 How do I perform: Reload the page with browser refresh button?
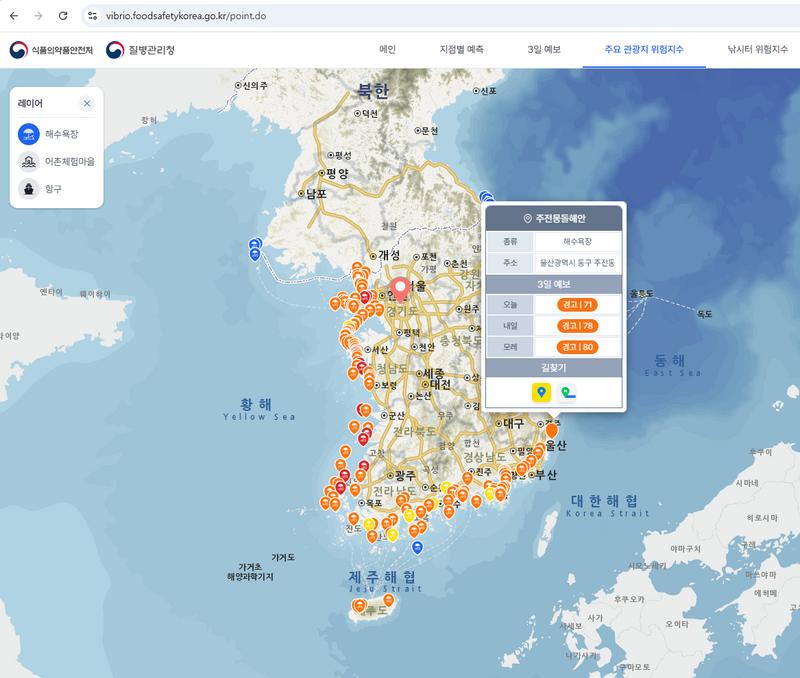[x=63, y=16]
